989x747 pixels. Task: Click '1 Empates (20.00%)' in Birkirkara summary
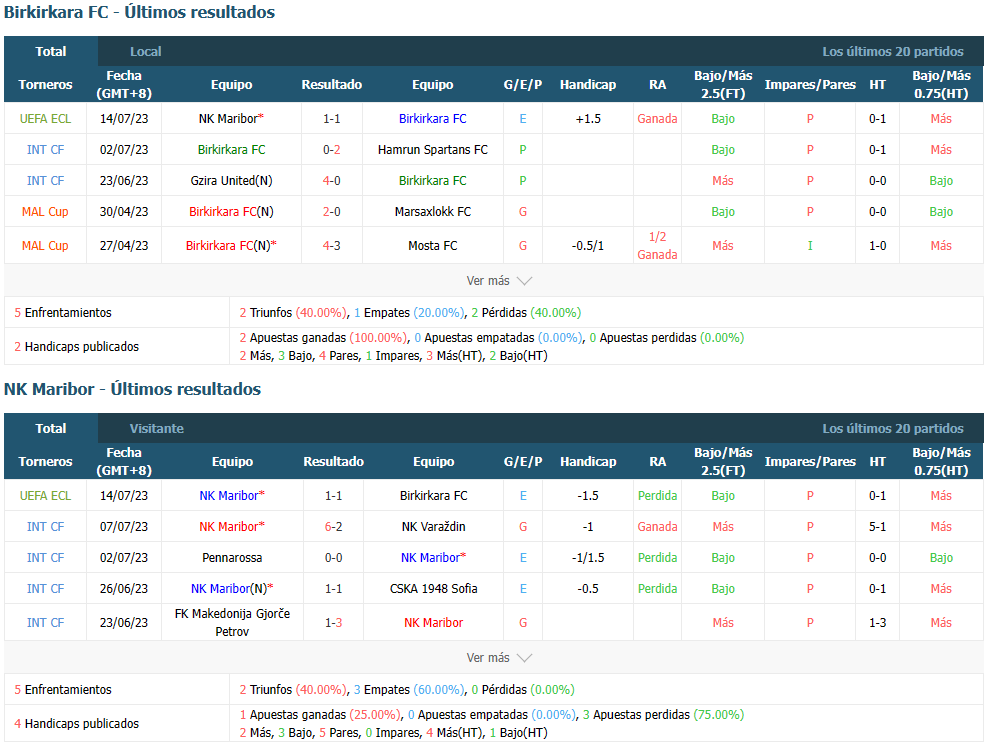click(409, 312)
